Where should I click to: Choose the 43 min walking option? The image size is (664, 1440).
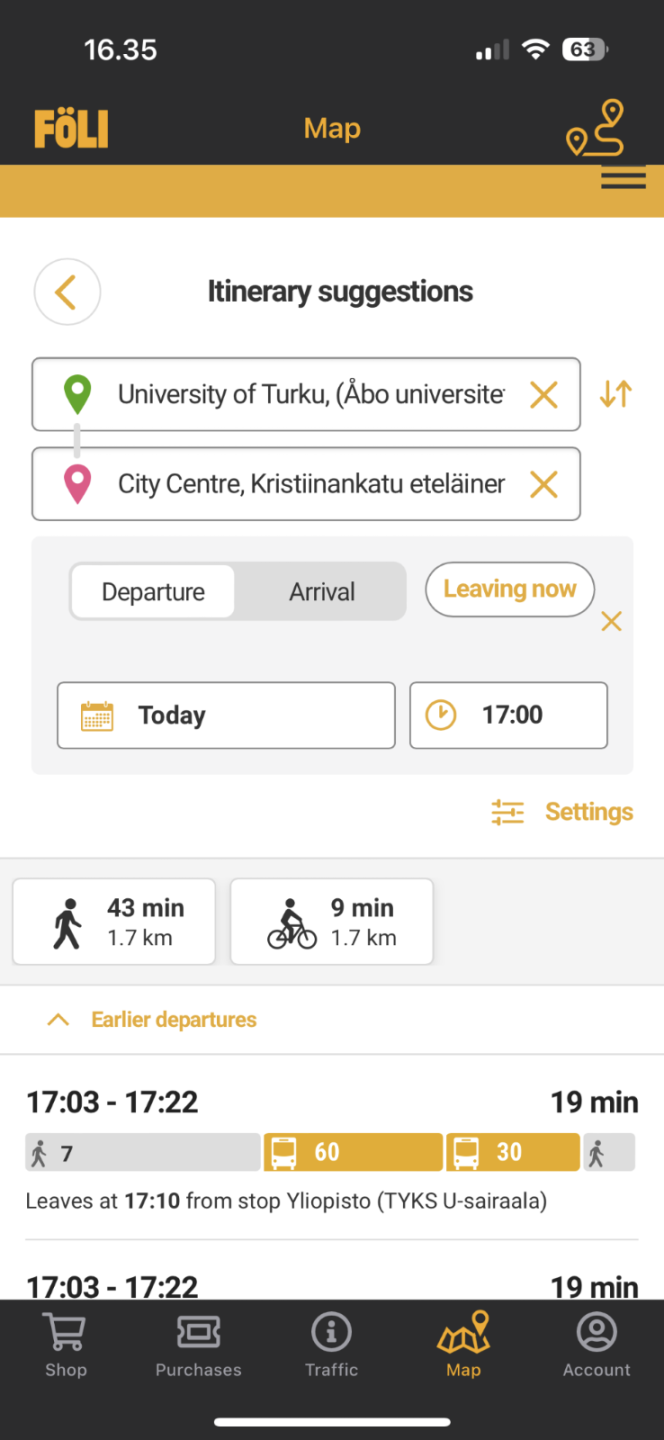[x=114, y=922]
